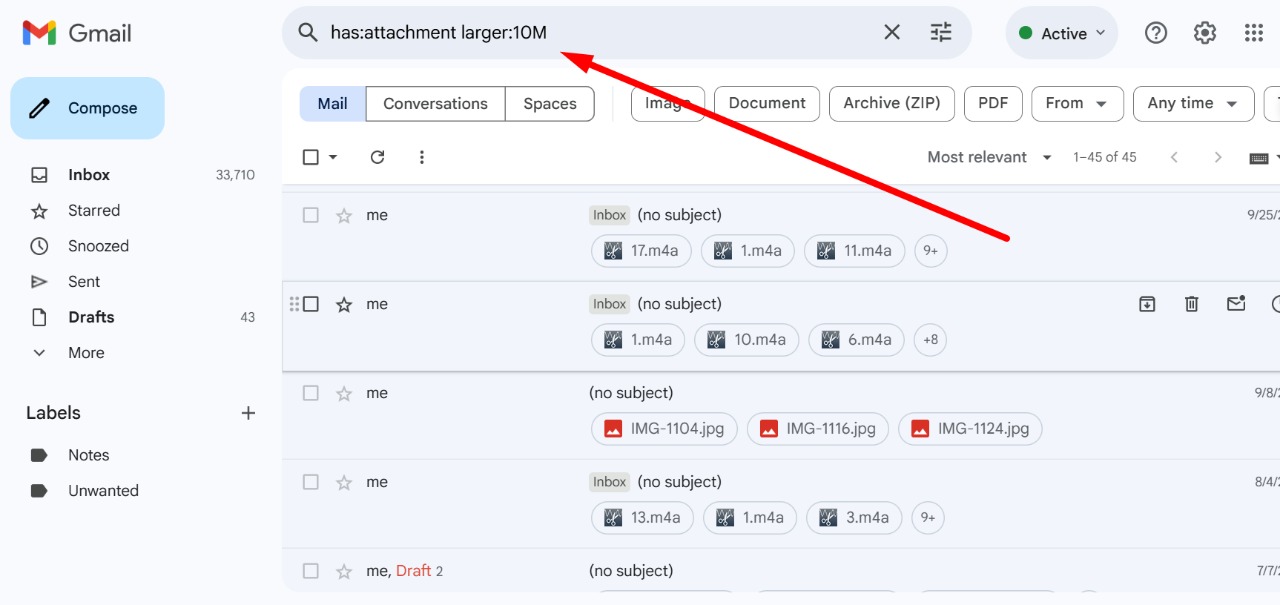Screen dimensions: 1280x605
Task: Open the IMG-1124.jpg attachment
Action: (970, 429)
